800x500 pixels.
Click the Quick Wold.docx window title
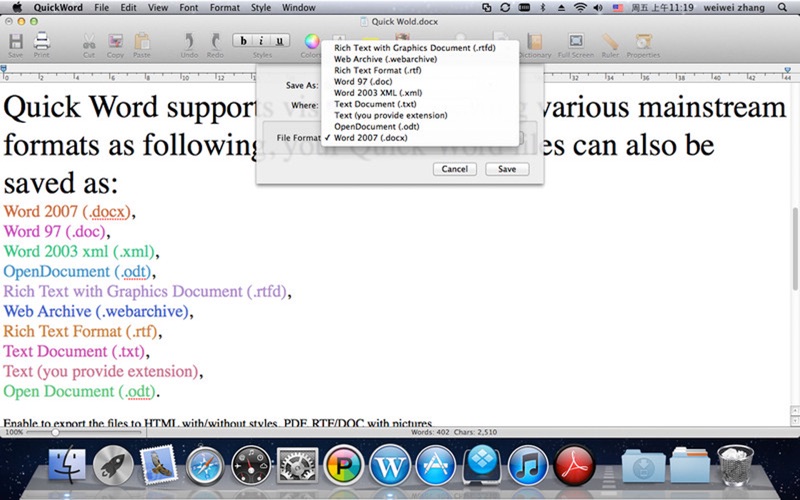(404, 21)
